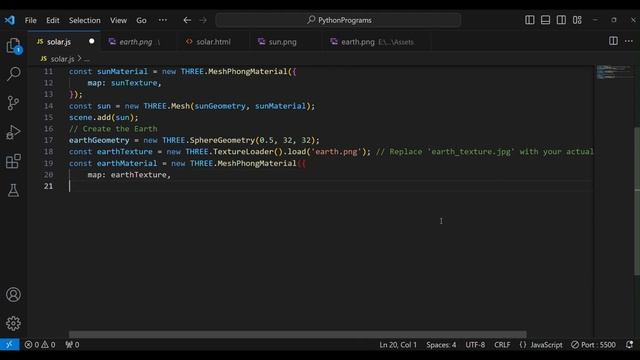
Task: Click line number 11 in the gutter
Action: pyautogui.click(x=49, y=71)
